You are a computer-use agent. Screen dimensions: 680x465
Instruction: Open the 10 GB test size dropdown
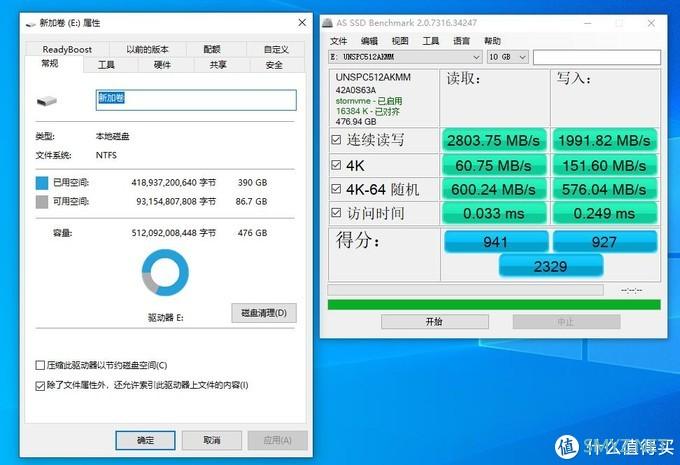coord(507,57)
